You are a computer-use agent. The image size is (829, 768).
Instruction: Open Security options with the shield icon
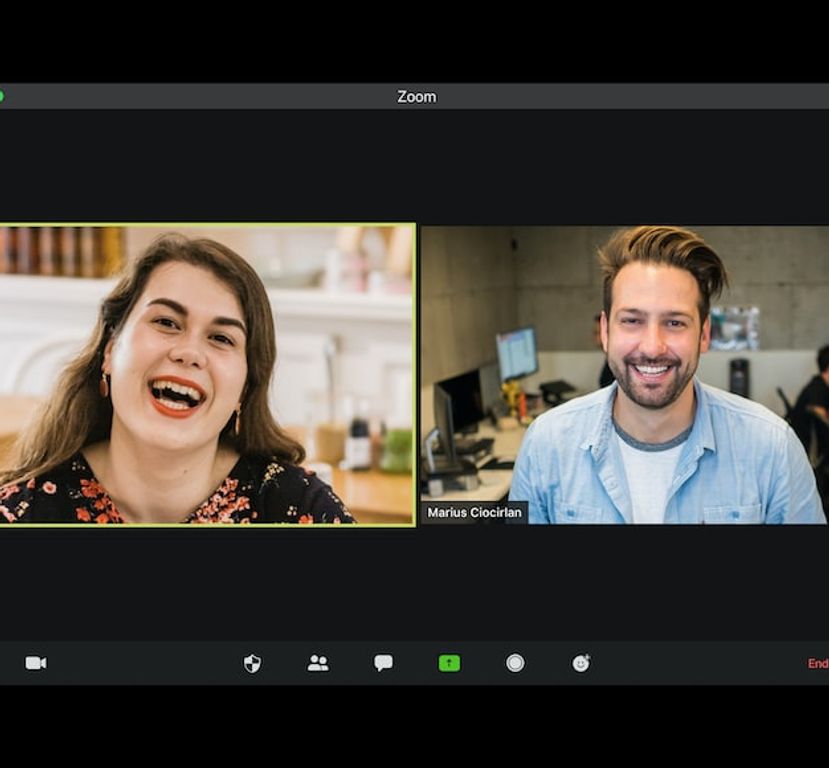pos(253,663)
